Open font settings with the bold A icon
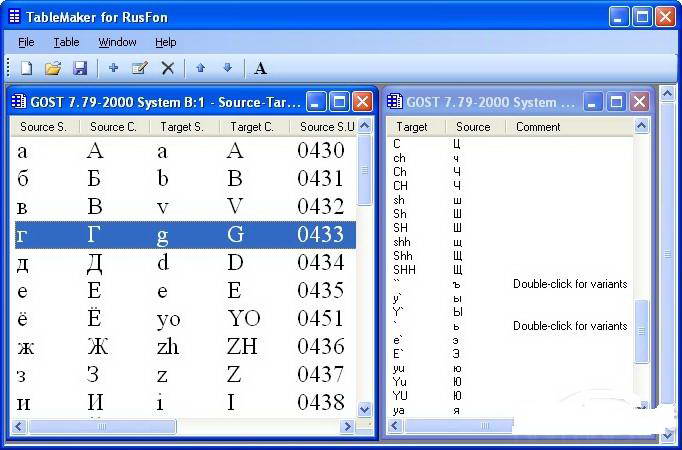Screen dimensions: 682x450 click(260, 68)
